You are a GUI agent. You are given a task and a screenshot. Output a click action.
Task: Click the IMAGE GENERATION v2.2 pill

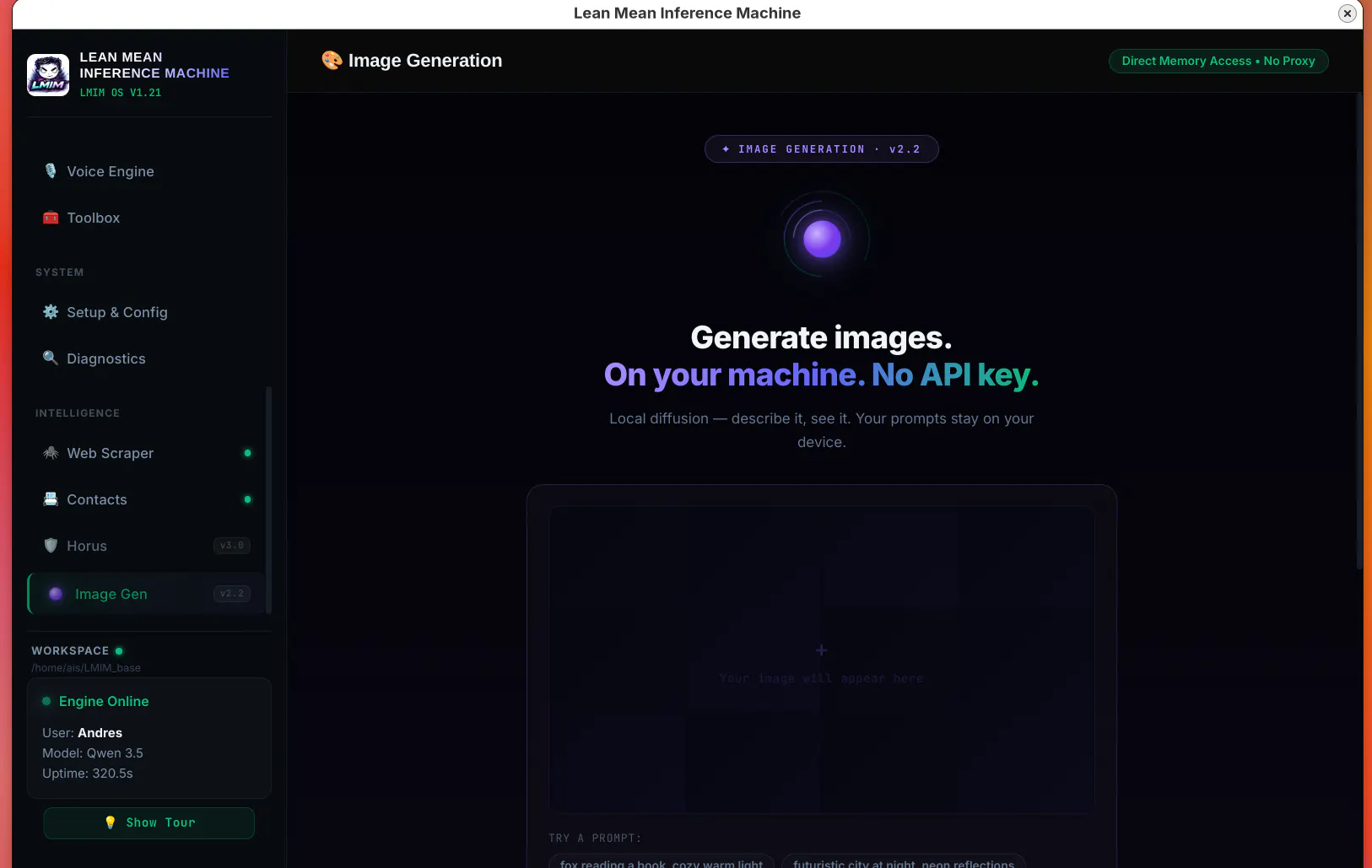(822, 149)
